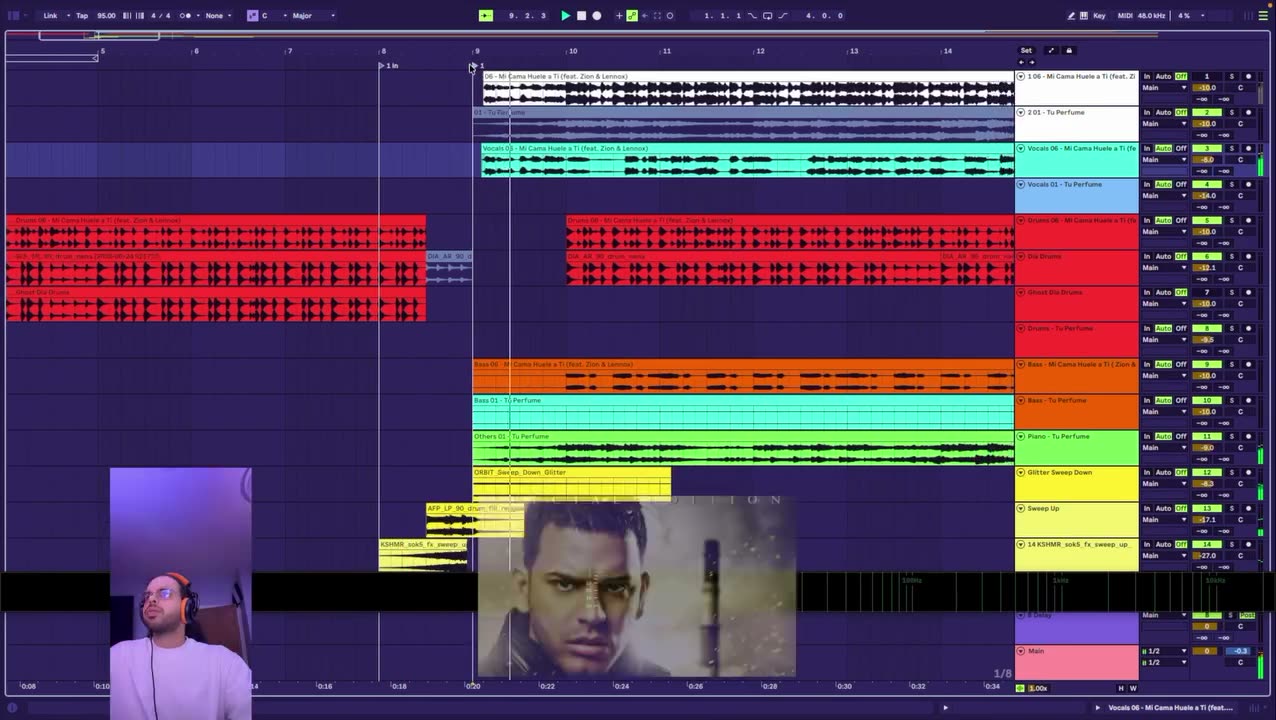Screen dimensions: 1276x720
Task: Click the Tap tempo button
Action: tap(82, 15)
